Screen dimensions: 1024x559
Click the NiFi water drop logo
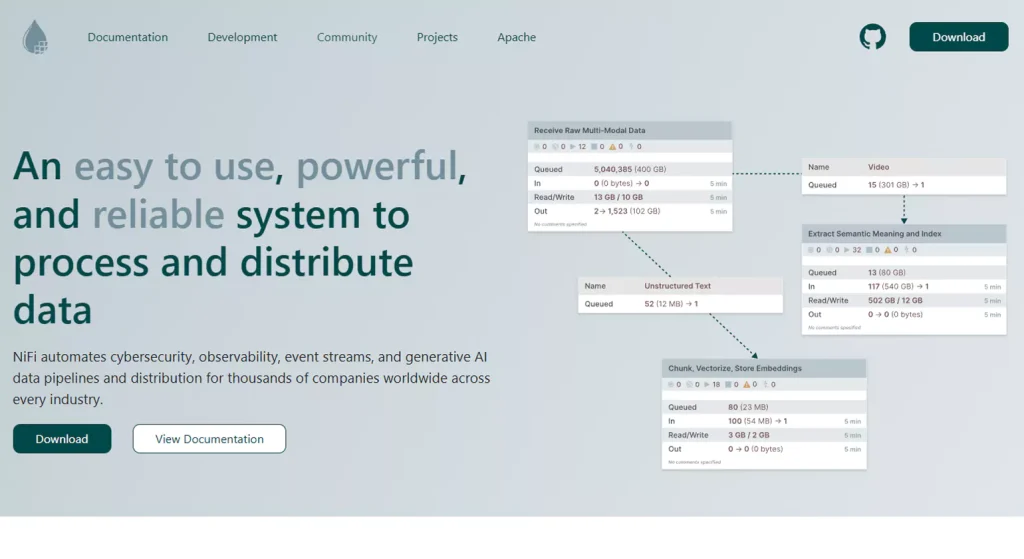coord(35,37)
